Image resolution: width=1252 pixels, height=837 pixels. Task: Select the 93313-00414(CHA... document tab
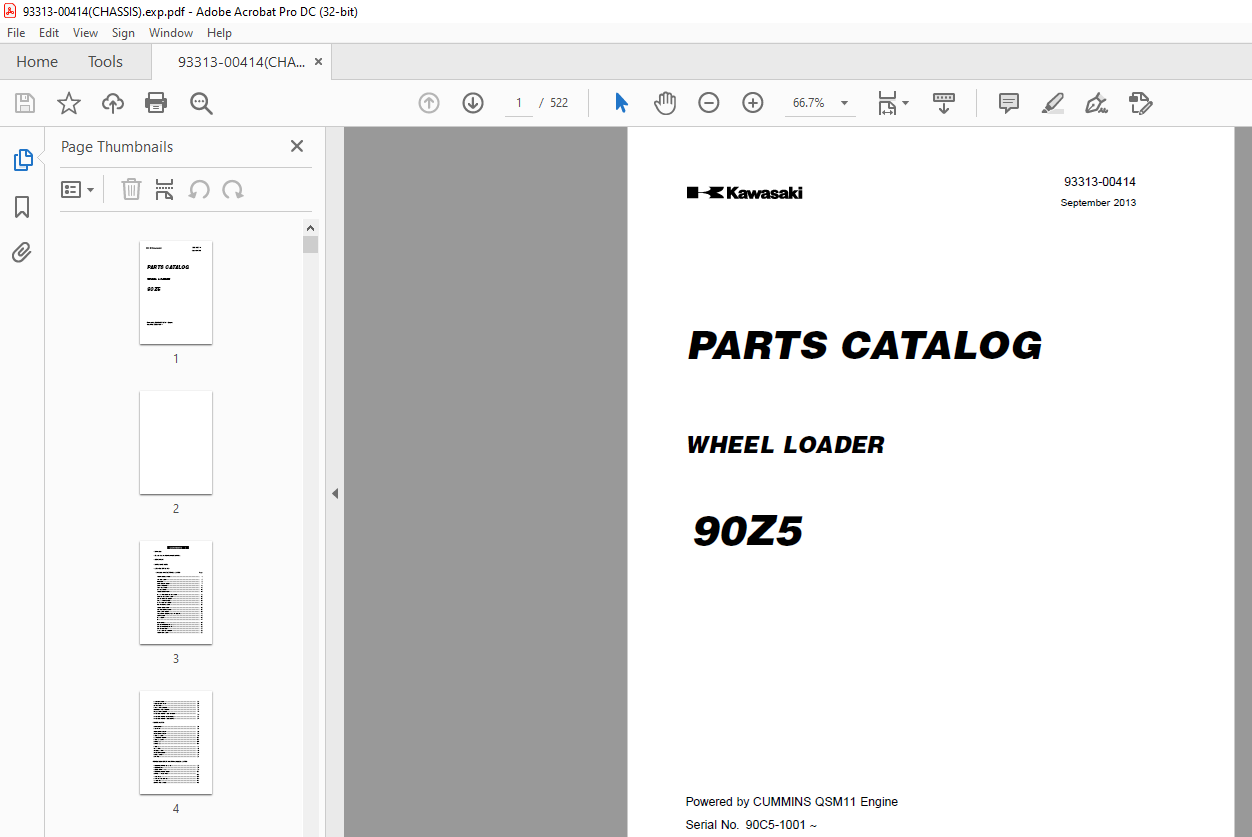(x=242, y=62)
